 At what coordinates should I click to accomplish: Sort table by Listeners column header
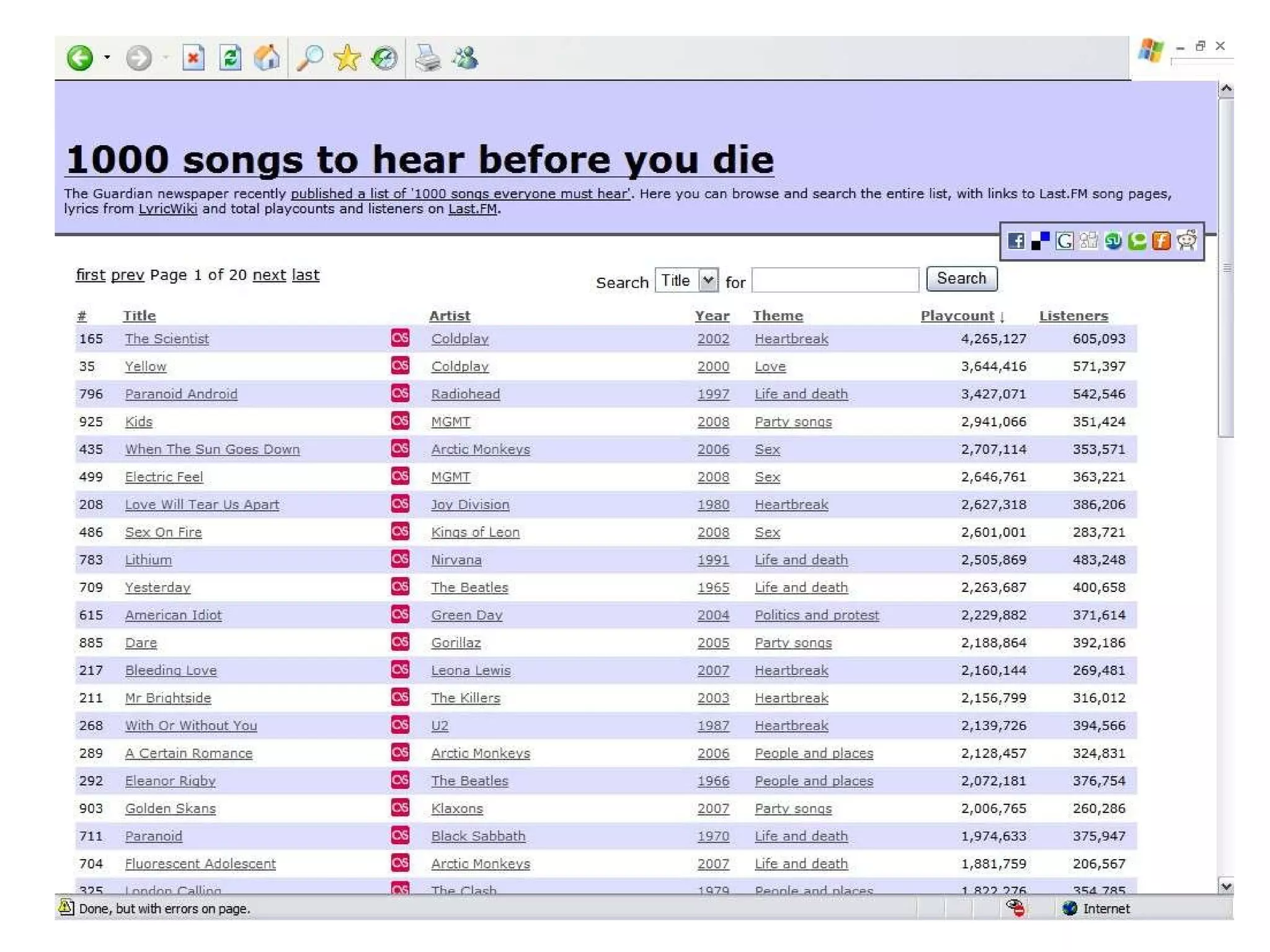coord(1073,316)
